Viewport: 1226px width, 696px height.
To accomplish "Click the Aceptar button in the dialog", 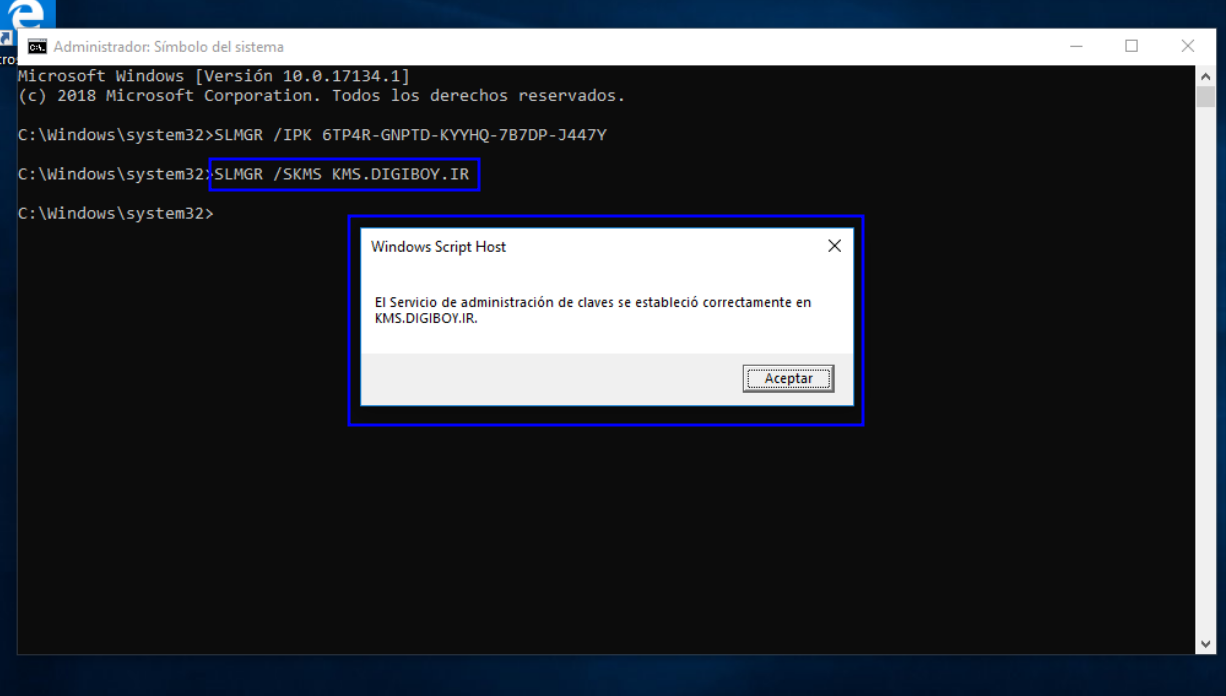I will [x=788, y=379].
